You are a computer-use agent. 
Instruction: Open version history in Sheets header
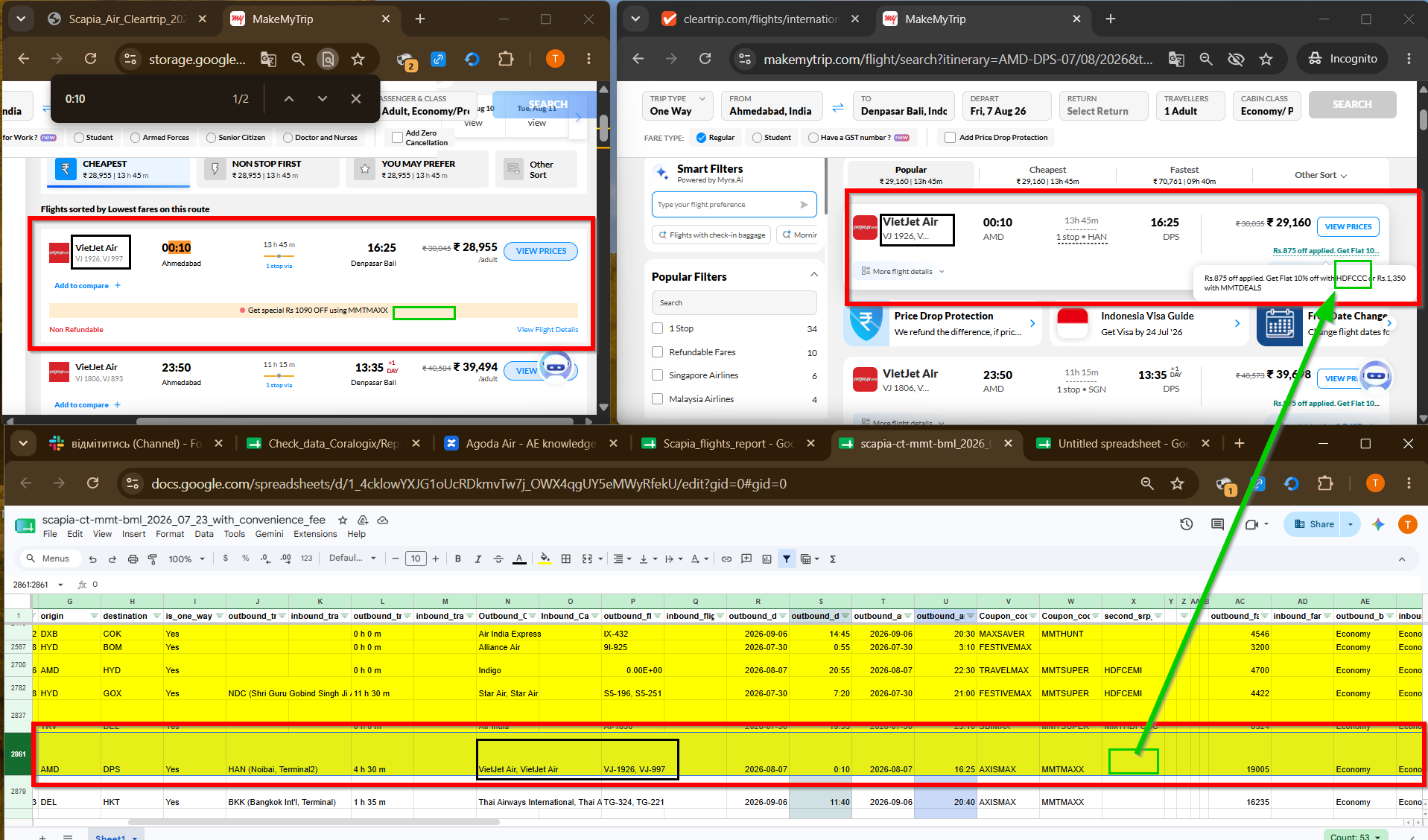pos(1187,524)
